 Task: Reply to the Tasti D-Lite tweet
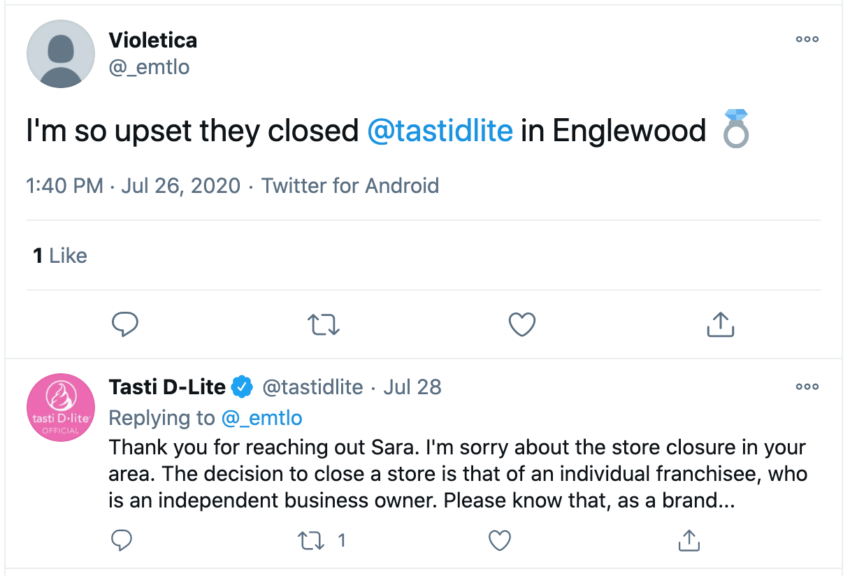coord(122,541)
